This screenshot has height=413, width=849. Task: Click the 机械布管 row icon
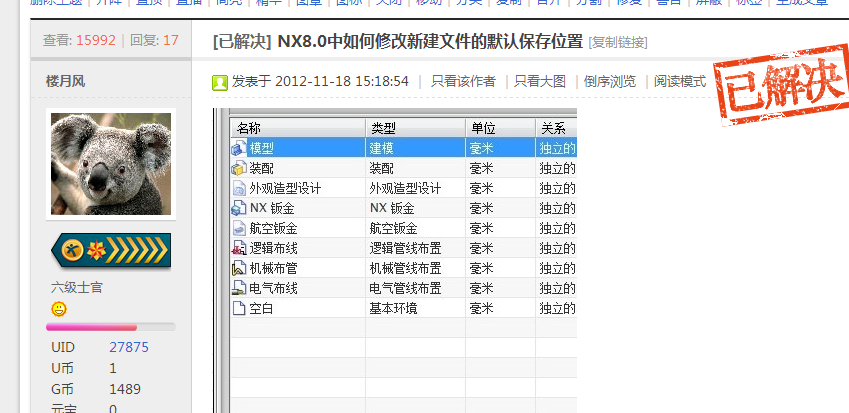[x=239, y=268]
